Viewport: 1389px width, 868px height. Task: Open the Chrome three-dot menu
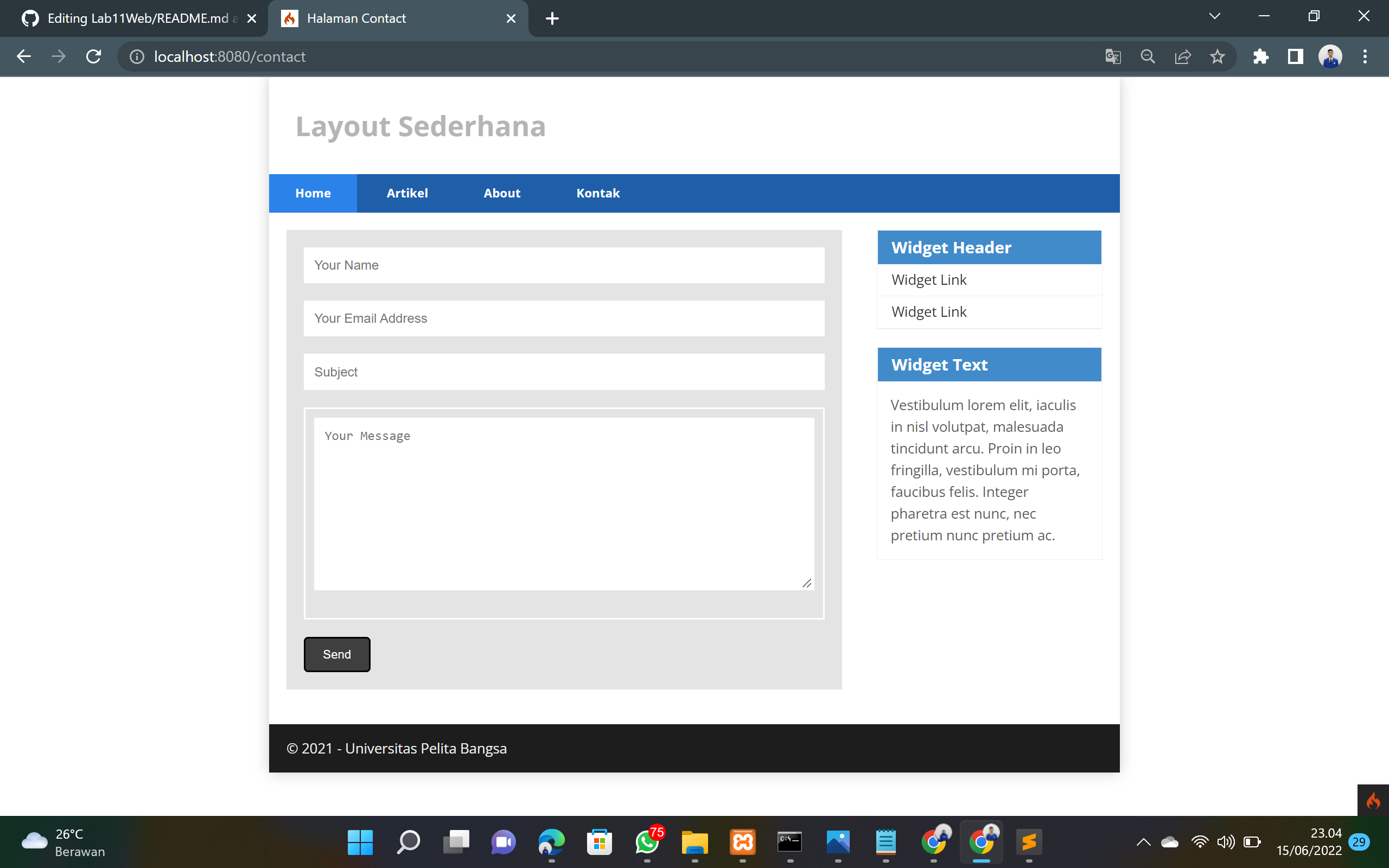click(x=1366, y=56)
